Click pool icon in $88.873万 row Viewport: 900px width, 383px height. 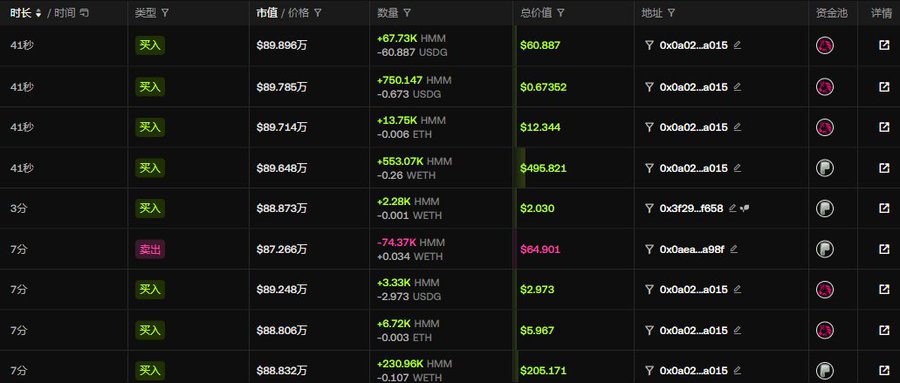(x=825, y=208)
